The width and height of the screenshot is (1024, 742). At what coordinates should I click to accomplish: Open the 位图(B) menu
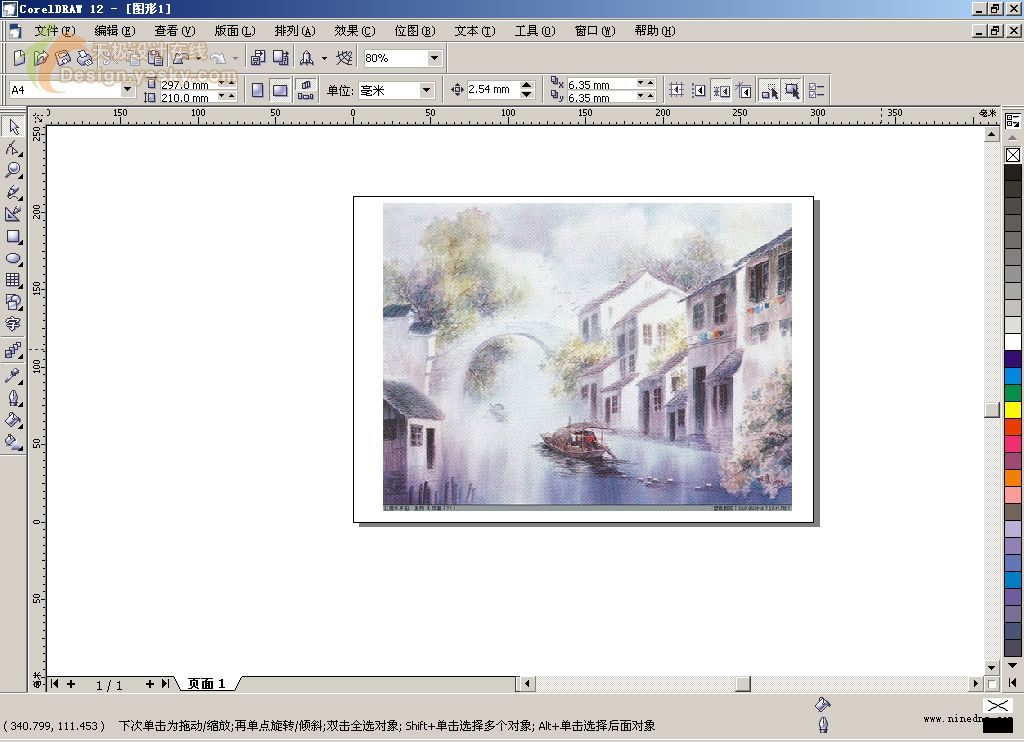click(415, 31)
